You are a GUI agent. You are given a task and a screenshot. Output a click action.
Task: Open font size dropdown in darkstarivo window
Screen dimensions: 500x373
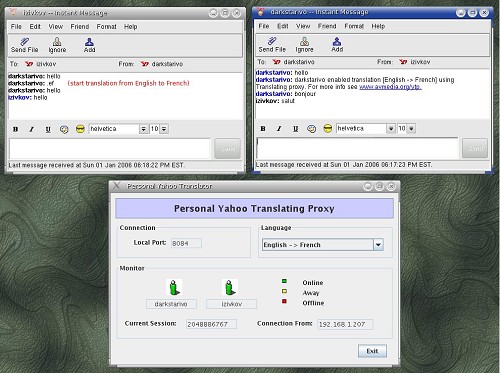coord(412,128)
